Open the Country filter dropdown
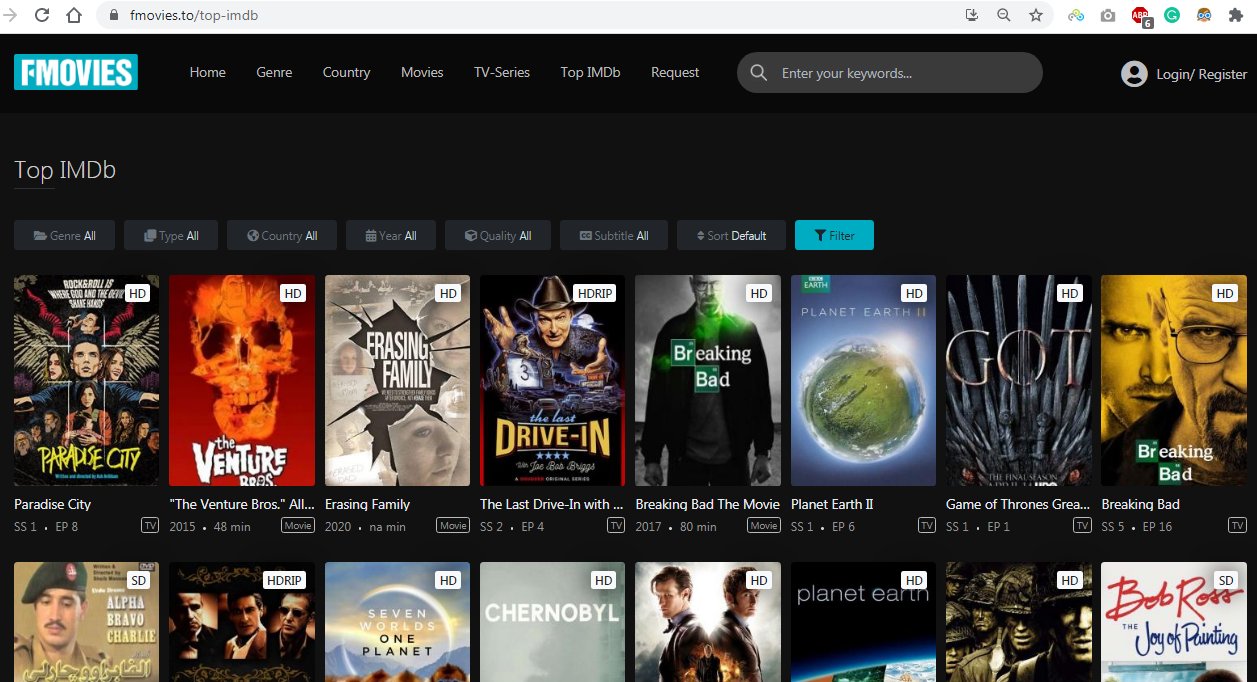The image size is (1257, 682). tap(282, 235)
